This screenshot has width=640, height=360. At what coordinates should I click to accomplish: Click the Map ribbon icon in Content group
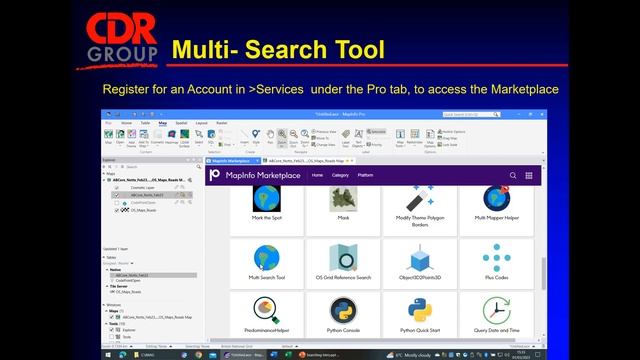(108, 137)
